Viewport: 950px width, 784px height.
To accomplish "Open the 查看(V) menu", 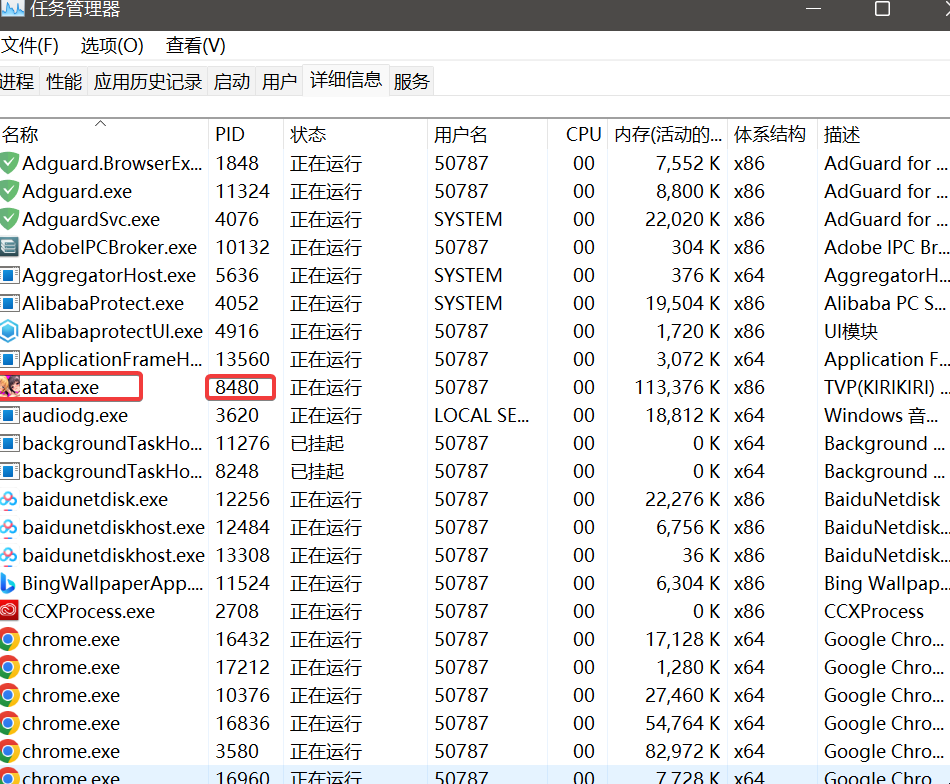I will (x=195, y=46).
